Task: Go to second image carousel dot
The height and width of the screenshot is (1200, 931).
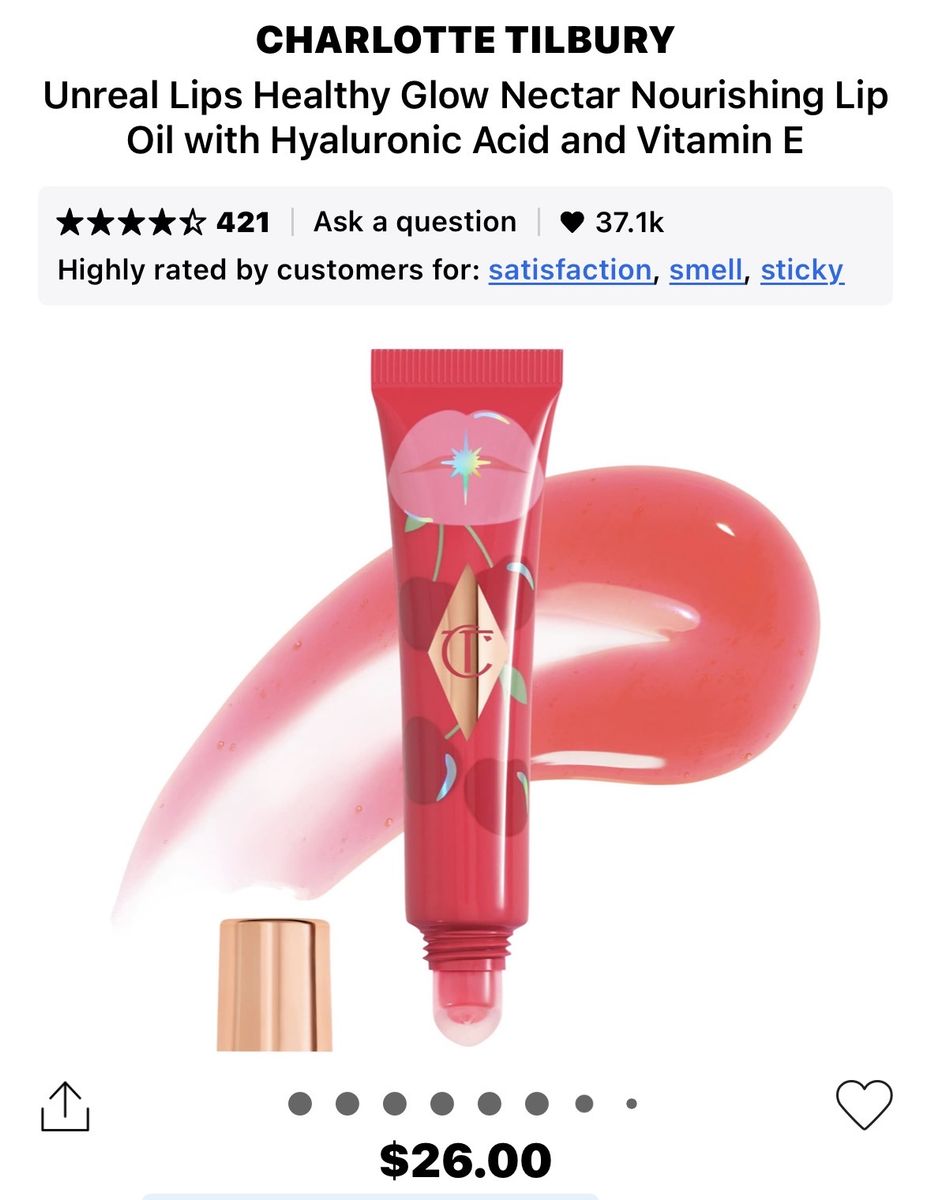Action: tap(347, 1104)
